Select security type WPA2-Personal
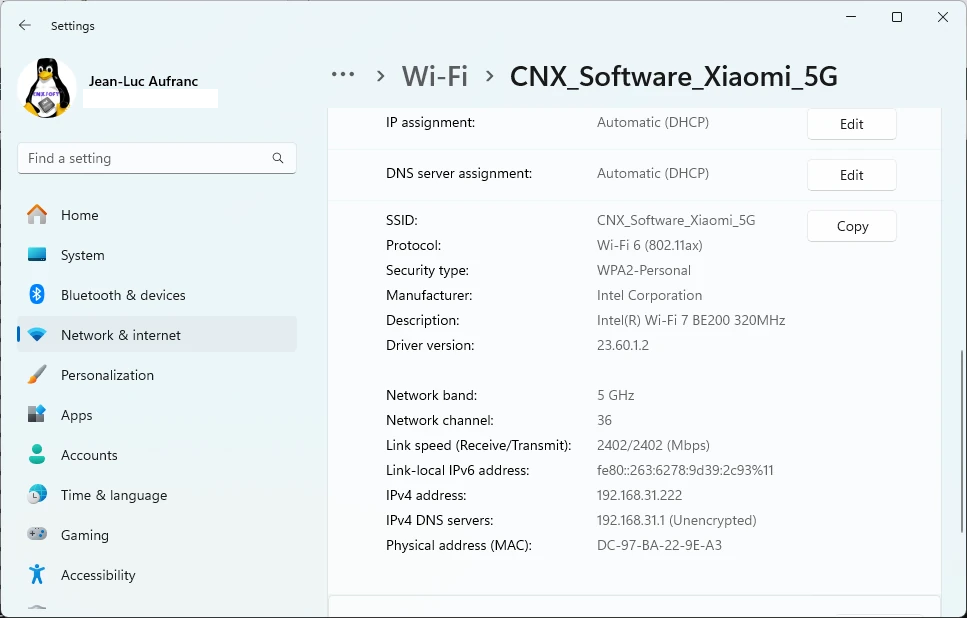 644,270
